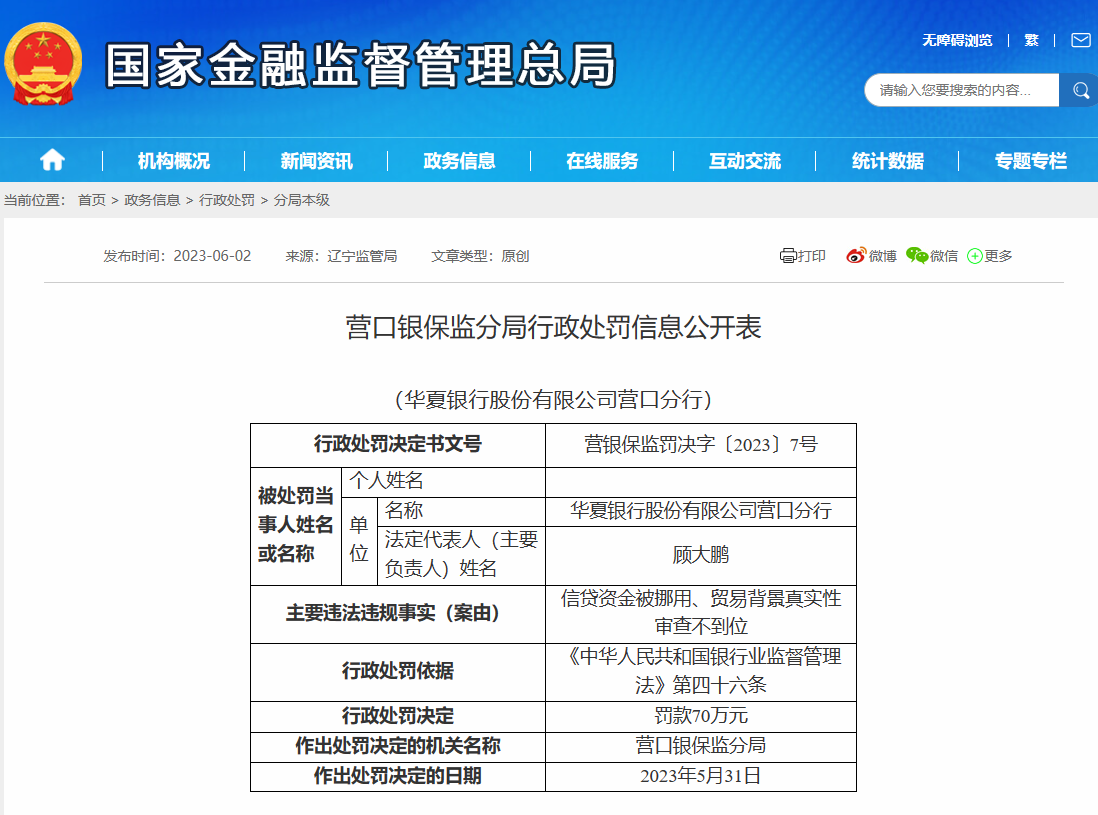Click the printer 打印 icon

788,256
